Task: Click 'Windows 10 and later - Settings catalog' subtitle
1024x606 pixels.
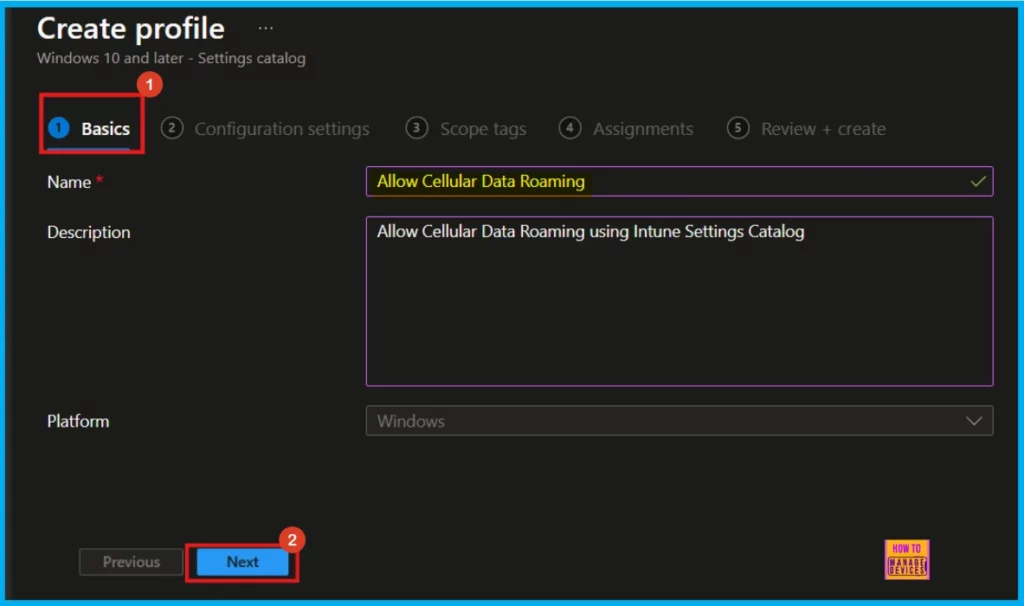Action: [x=171, y=58]
